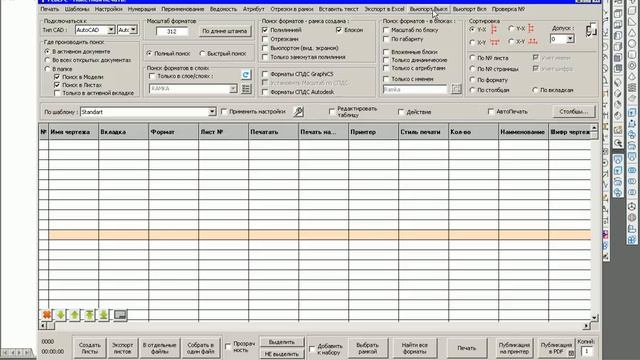
Task: Click the large Печать button at bottom
Action: click(467, 348)
